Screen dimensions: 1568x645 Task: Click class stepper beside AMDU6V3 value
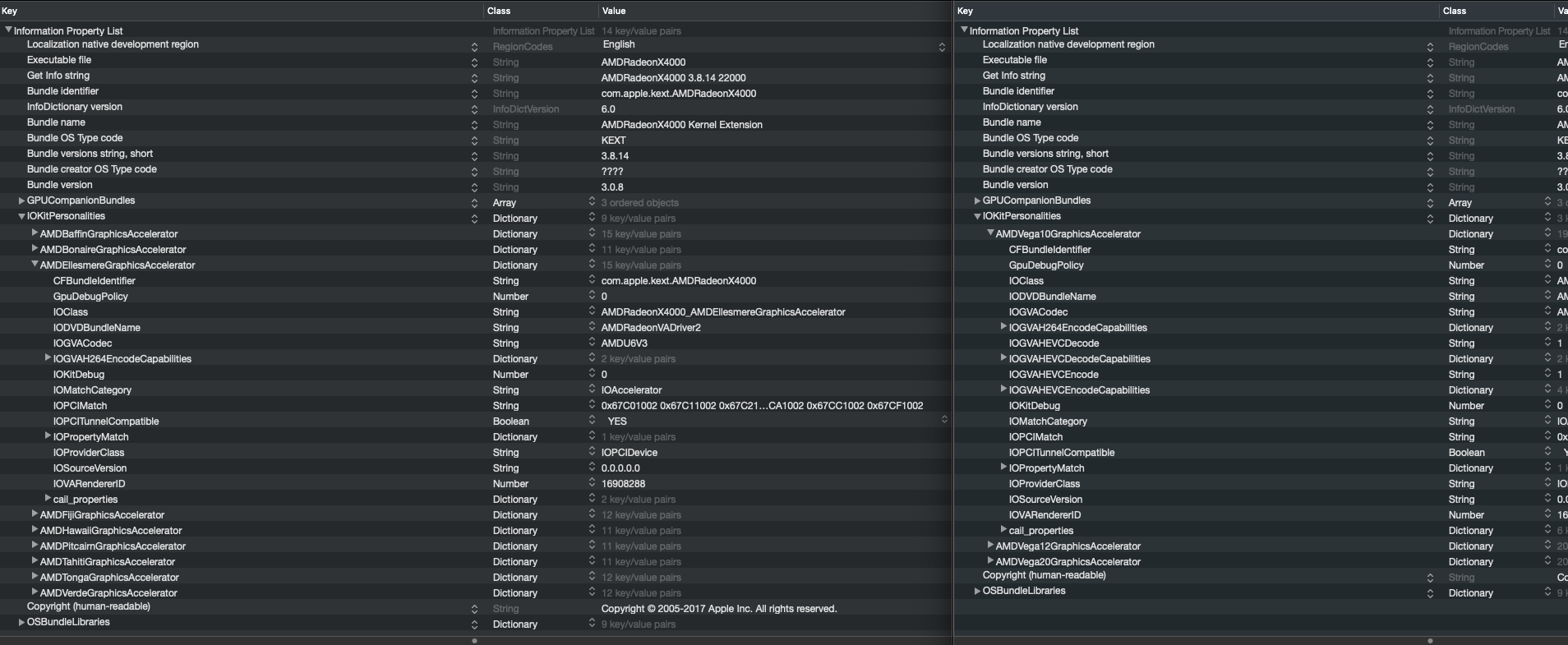click(592, 343)
